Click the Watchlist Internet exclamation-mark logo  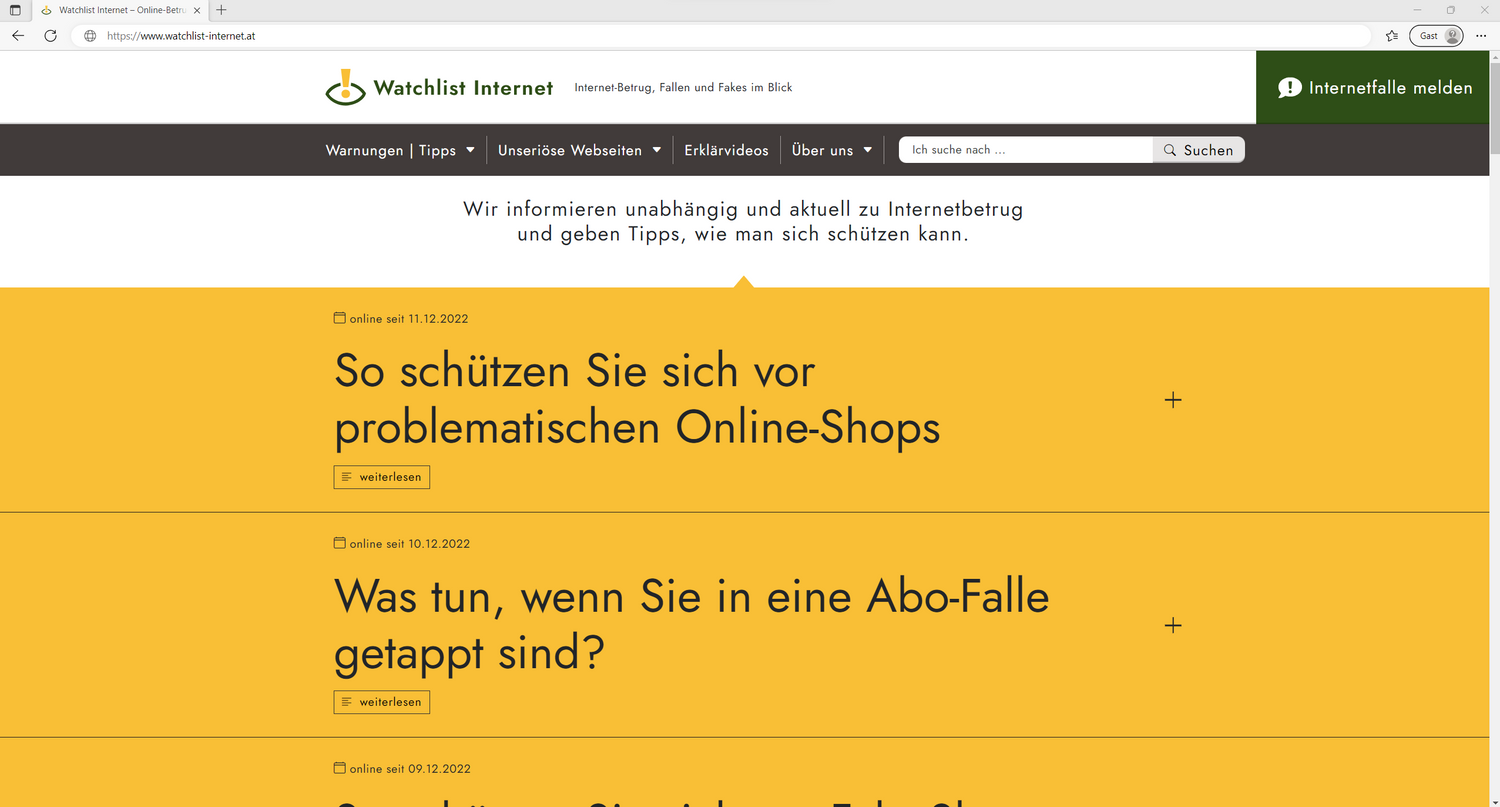(344, 86)
